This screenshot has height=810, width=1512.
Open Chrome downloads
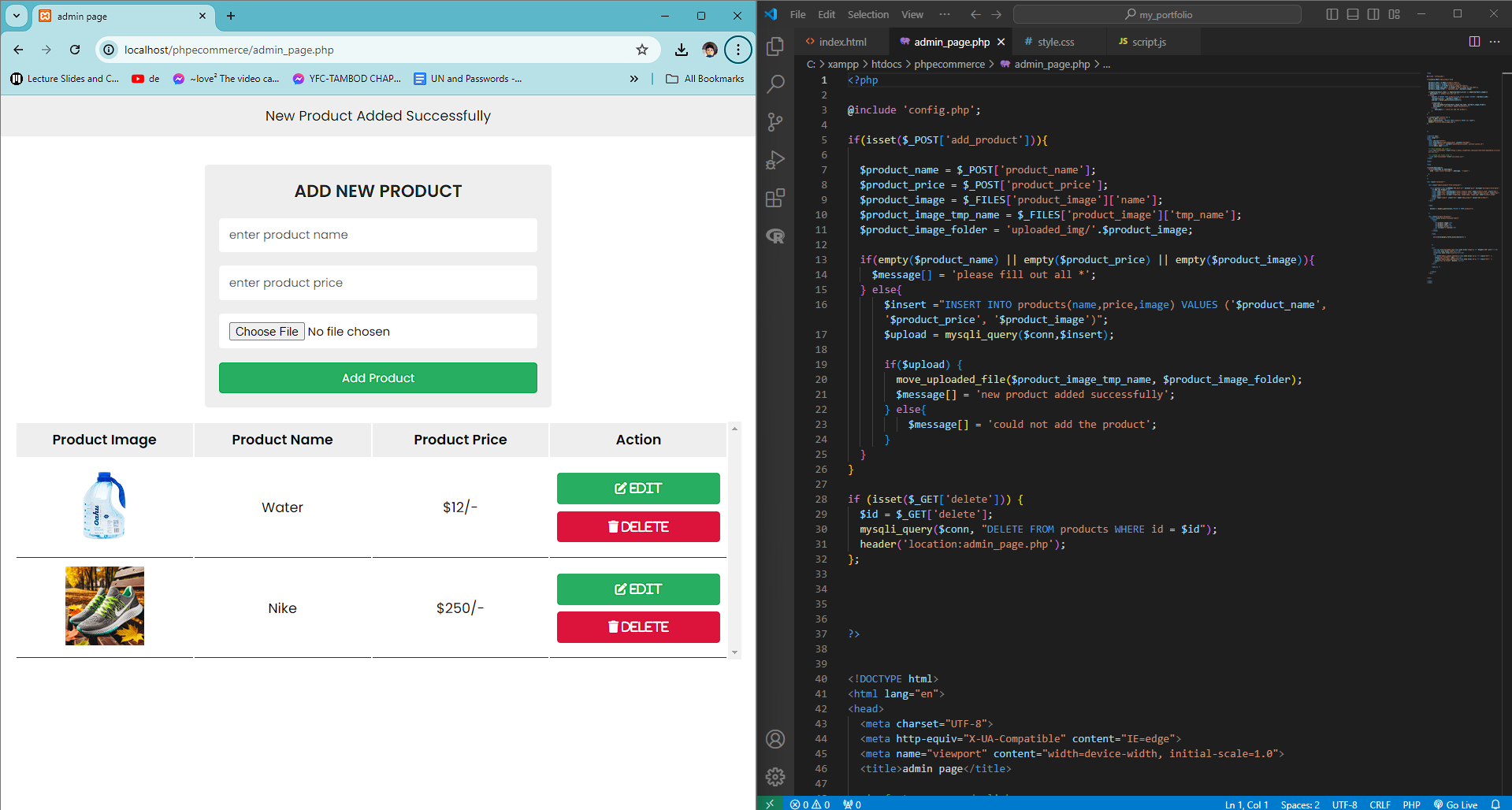[682, 50]
